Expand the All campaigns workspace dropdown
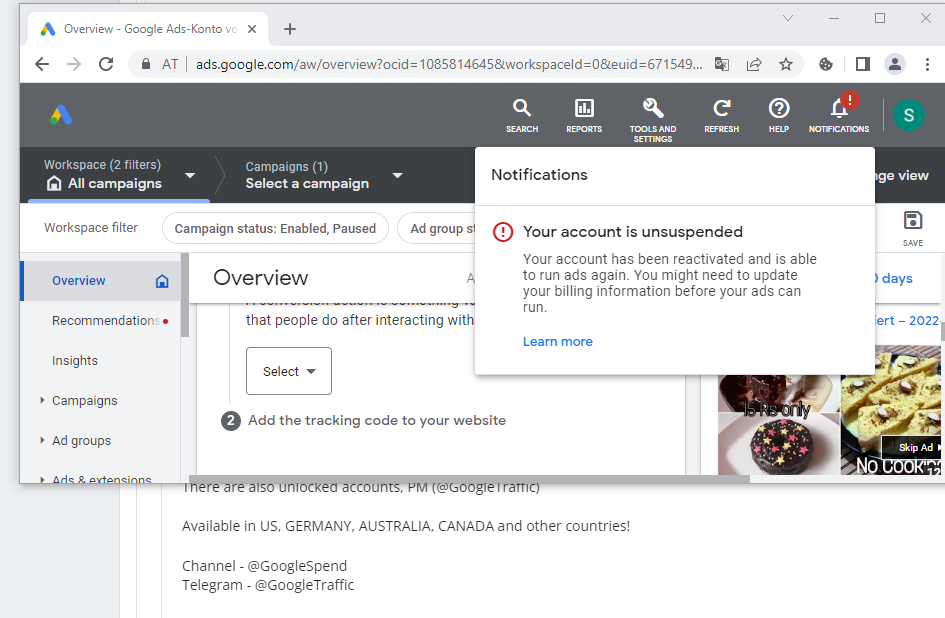 tap(190, 175)
